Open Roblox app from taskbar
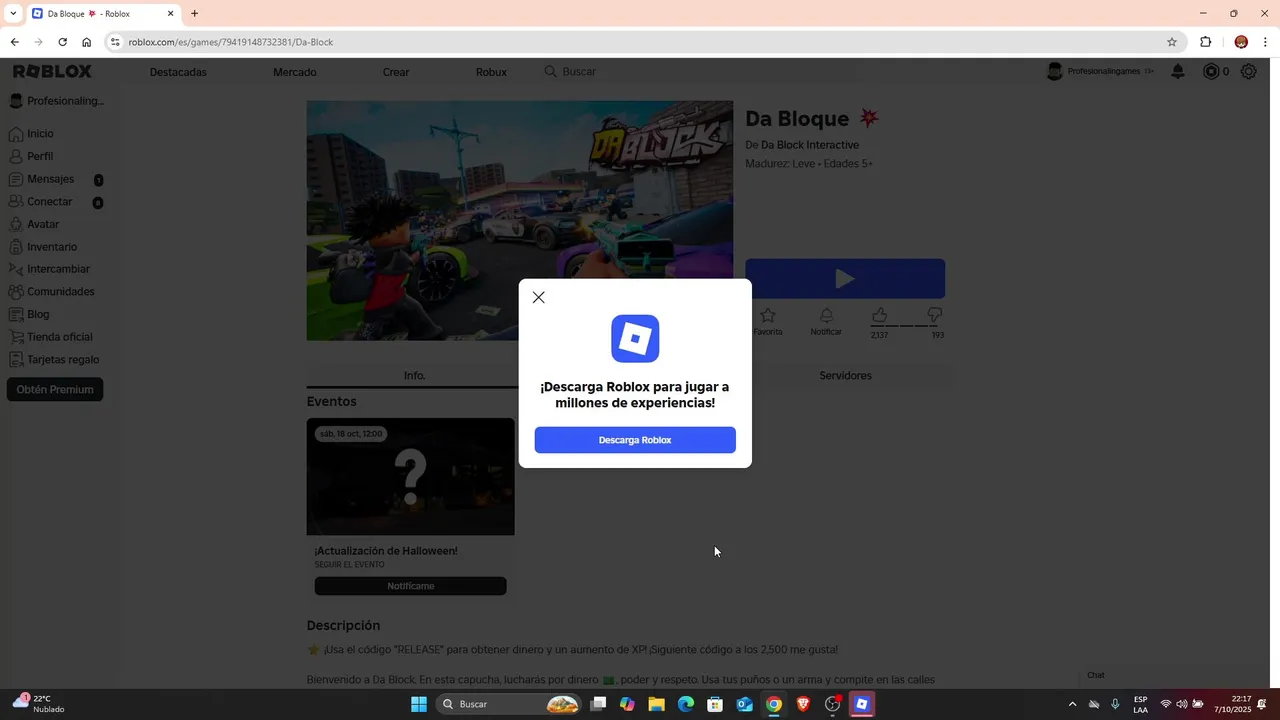The width and height of the screenshot is (1280, 720). (x=861, y=704)
